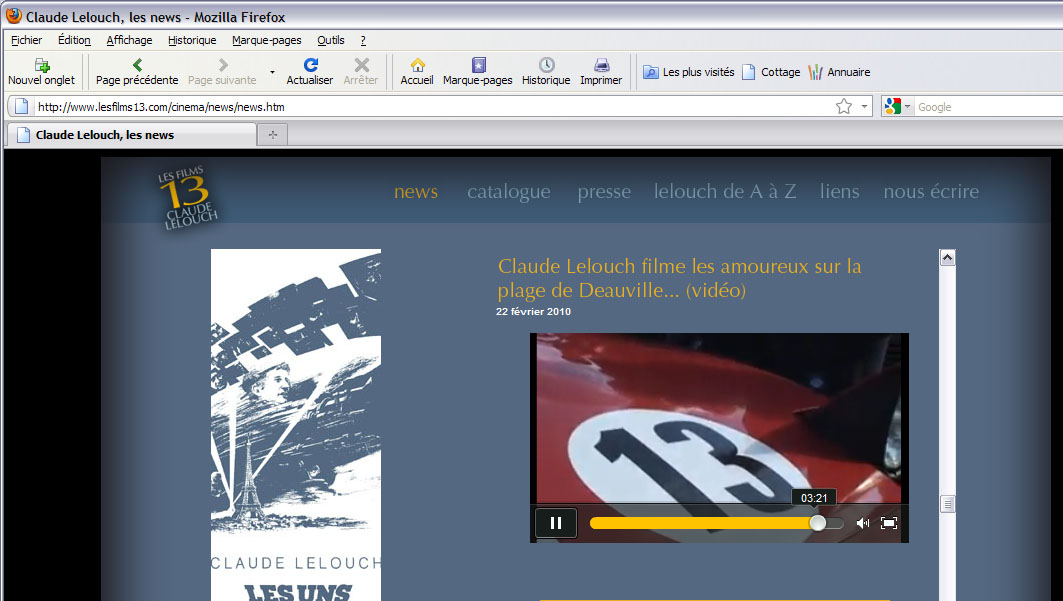Click the page identity icon in address bar

click(x=22, y=106)
